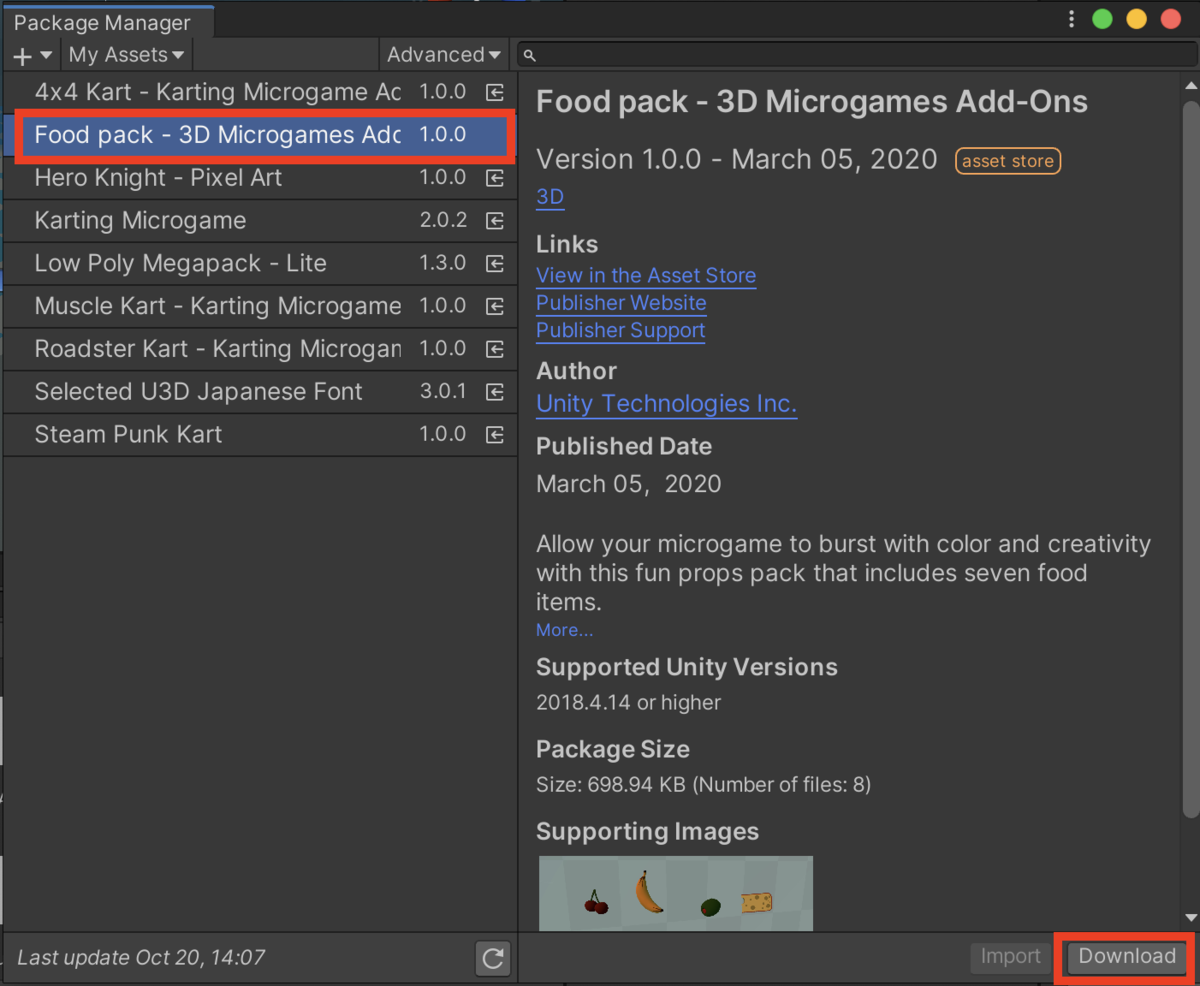Image resolution: width=1200 pixels, height=986 pixels.
Task: Click the scrollbar down arrow
Action: (1190, 917)
